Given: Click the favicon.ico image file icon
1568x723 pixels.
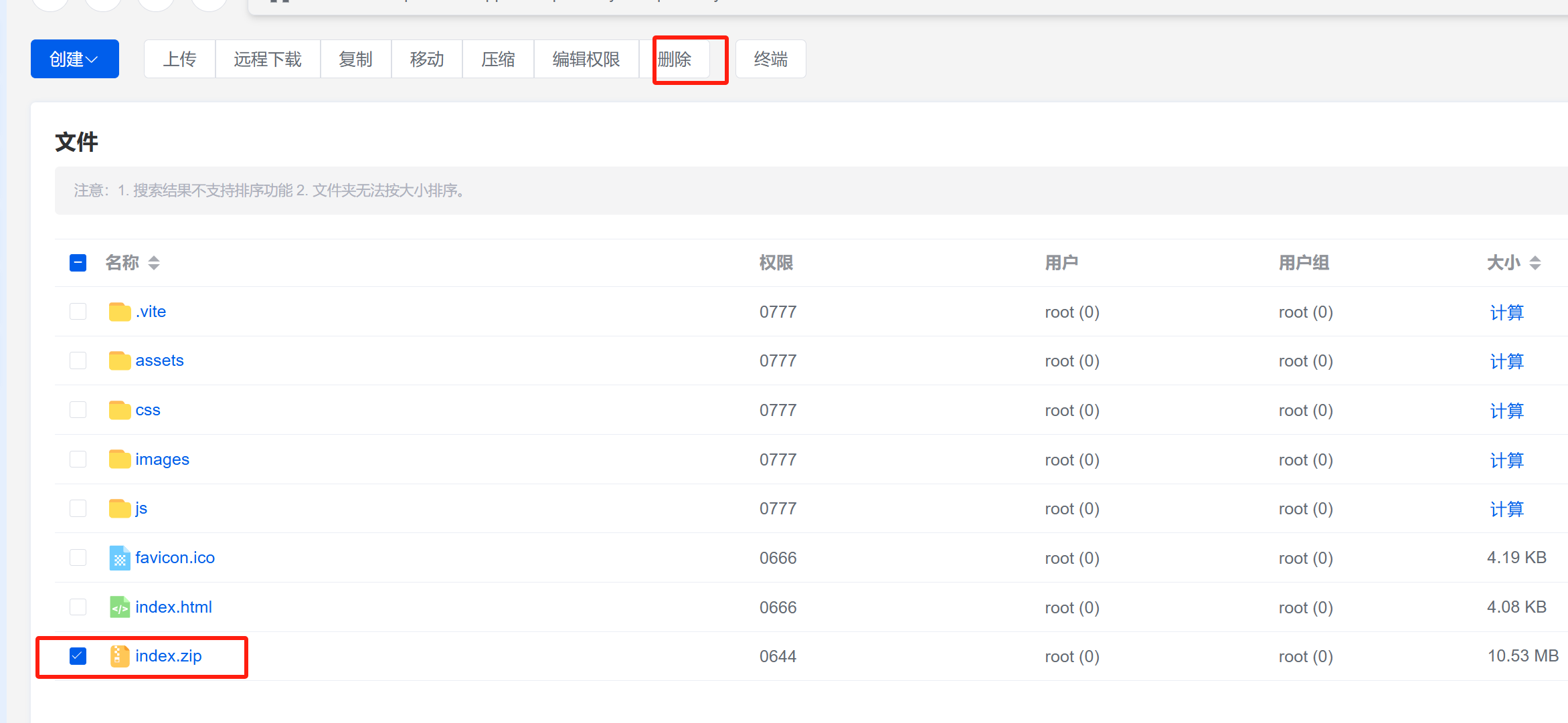Looking at the screenshot, I should point(119,558).
